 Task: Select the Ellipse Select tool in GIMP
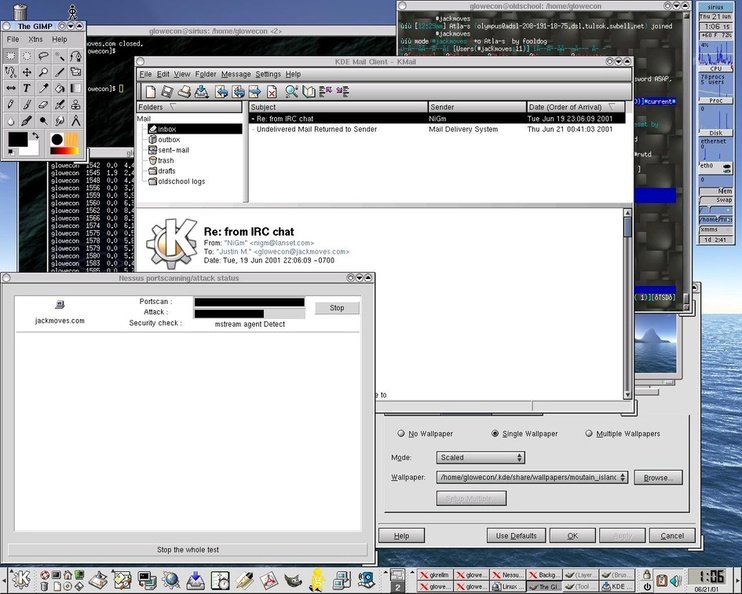pos(27,56)
